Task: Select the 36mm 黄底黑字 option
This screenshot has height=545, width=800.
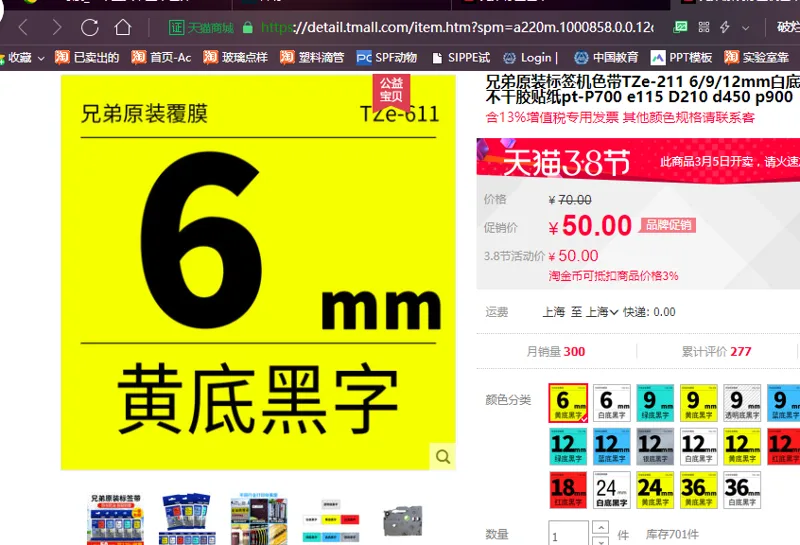Action: click(x=699, y=490)
